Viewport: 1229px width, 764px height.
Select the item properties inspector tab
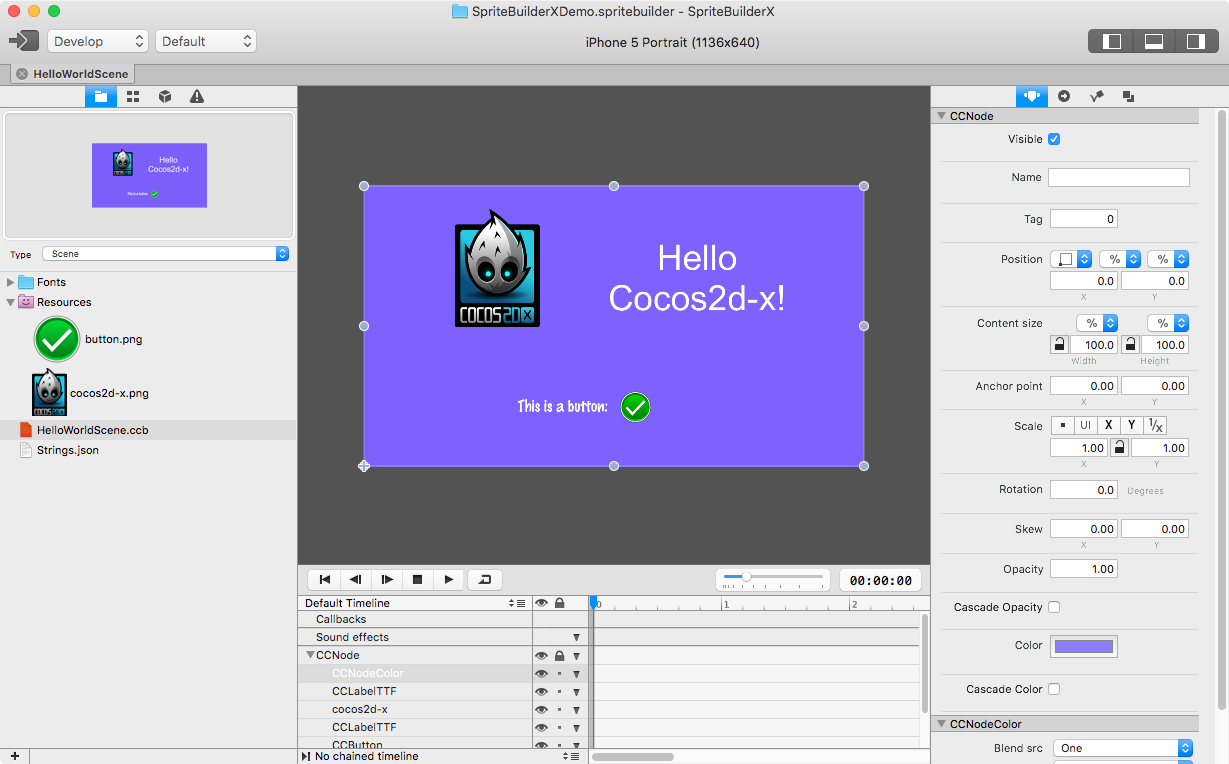tap(1032, 96)
